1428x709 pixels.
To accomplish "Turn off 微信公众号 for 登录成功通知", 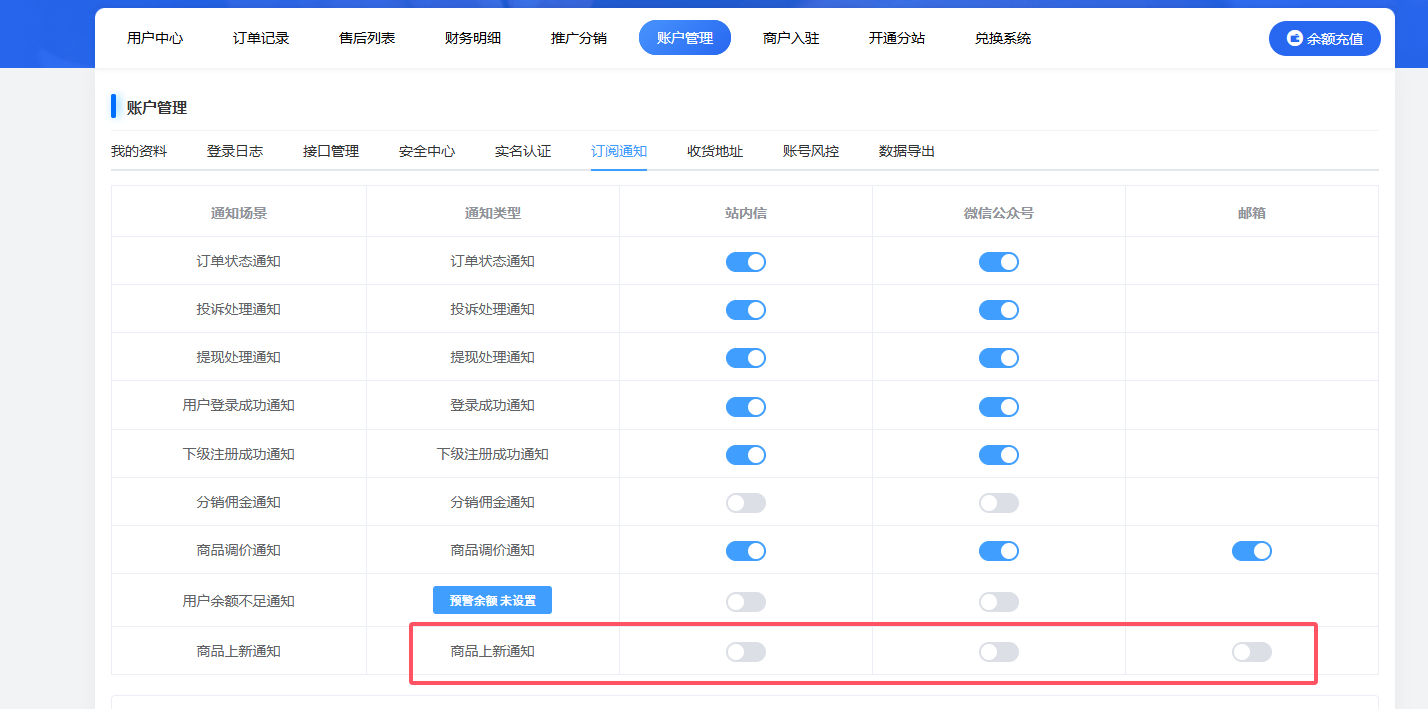I will pyautogui.click(x=999, y=406).
